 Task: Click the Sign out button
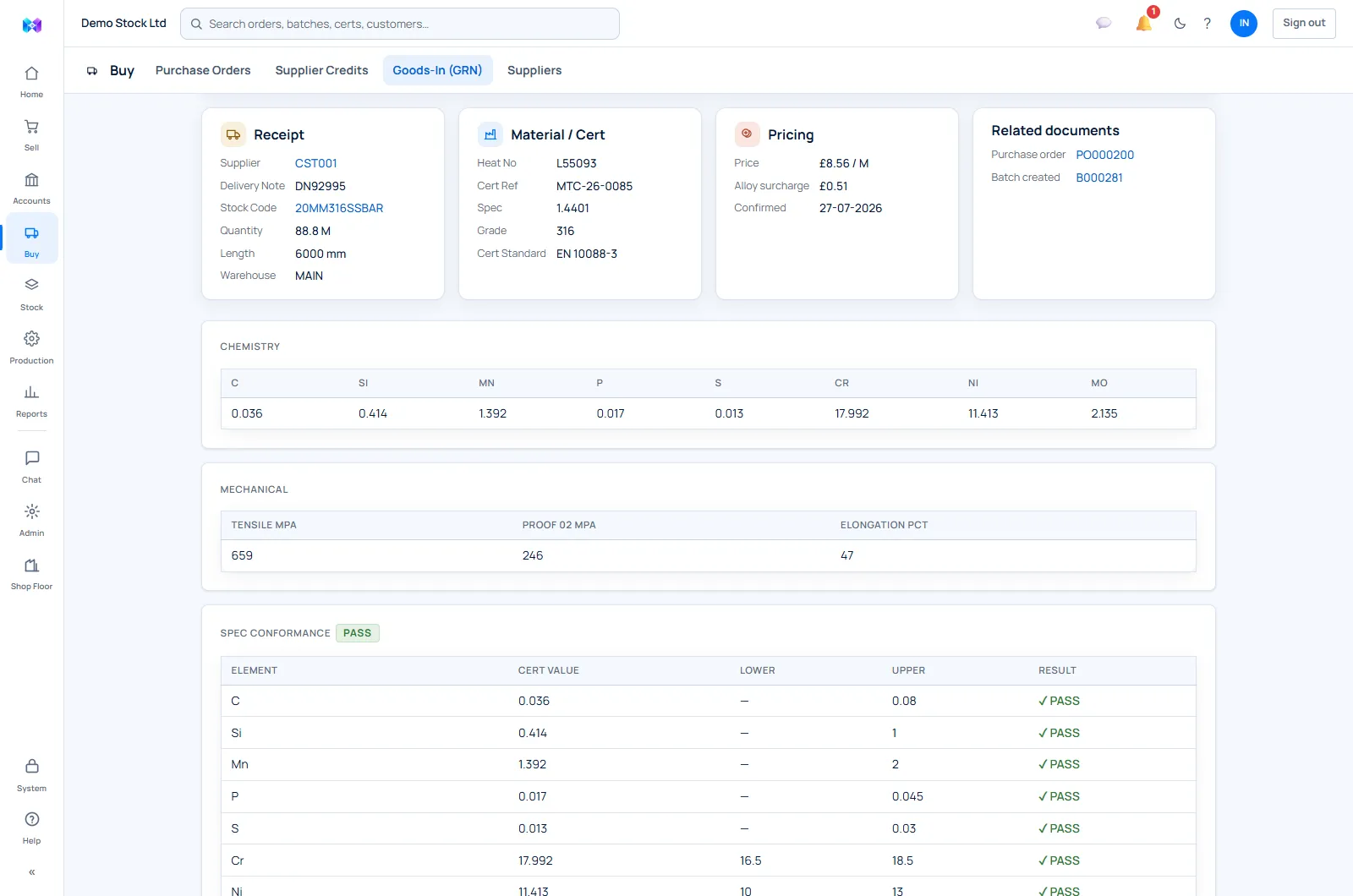pos(1304,24)
